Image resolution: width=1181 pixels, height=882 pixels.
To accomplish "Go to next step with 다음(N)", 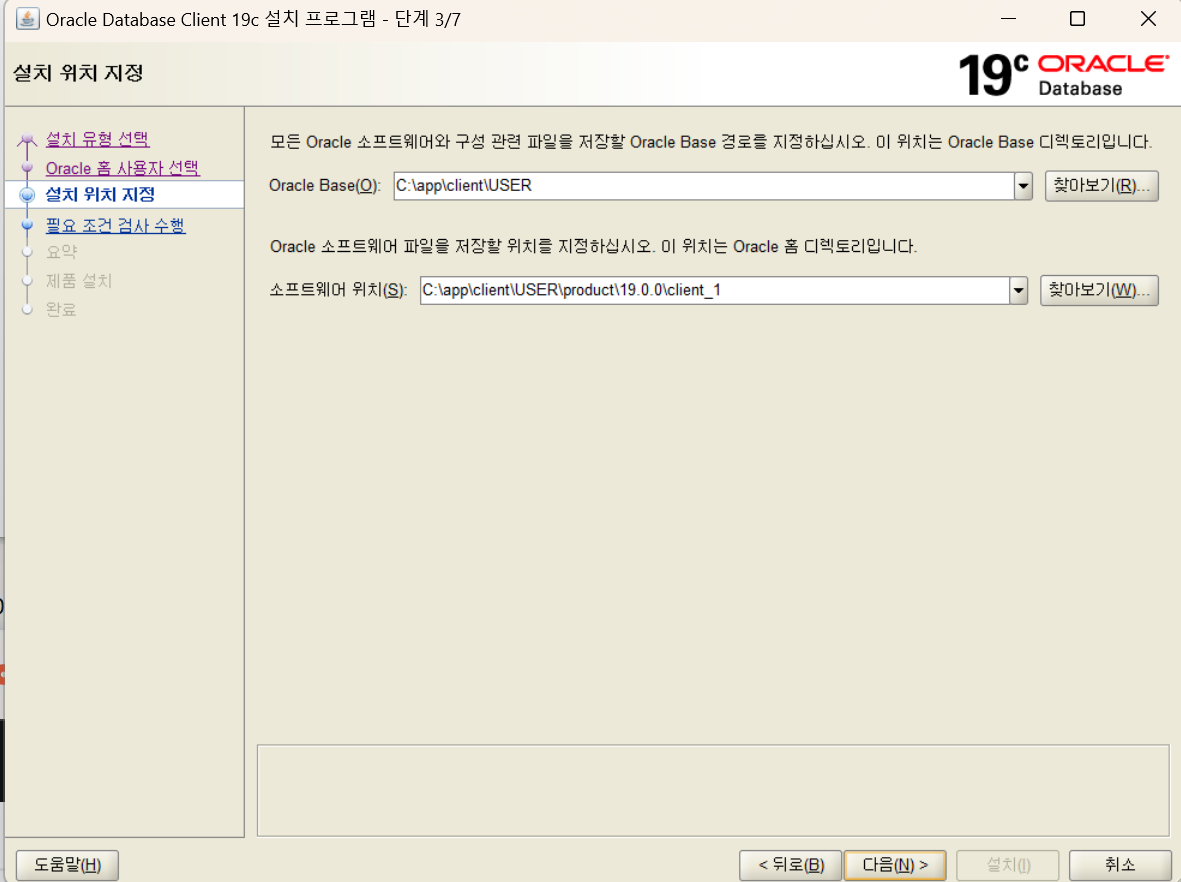I will 895,865.
